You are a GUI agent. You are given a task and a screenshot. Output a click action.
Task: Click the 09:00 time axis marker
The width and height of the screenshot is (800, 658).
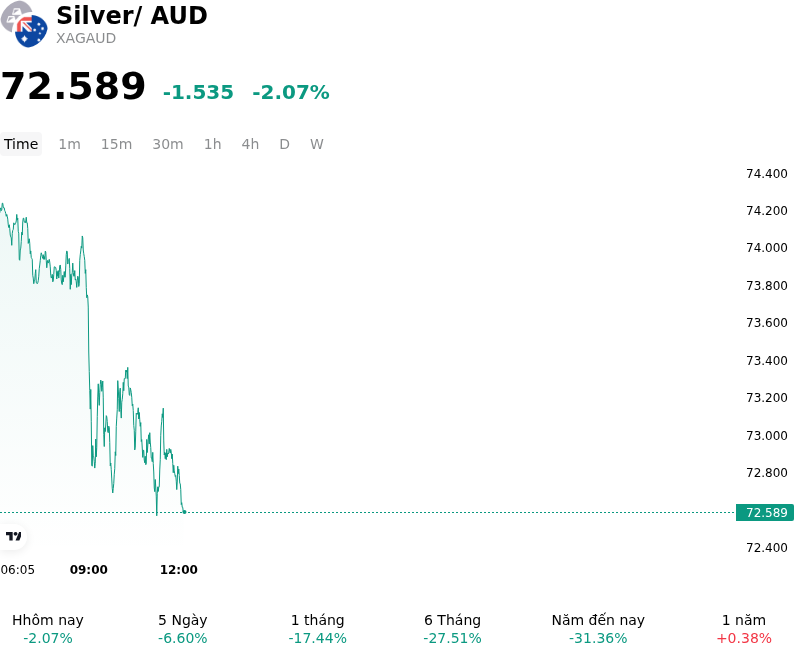[89, 570]
